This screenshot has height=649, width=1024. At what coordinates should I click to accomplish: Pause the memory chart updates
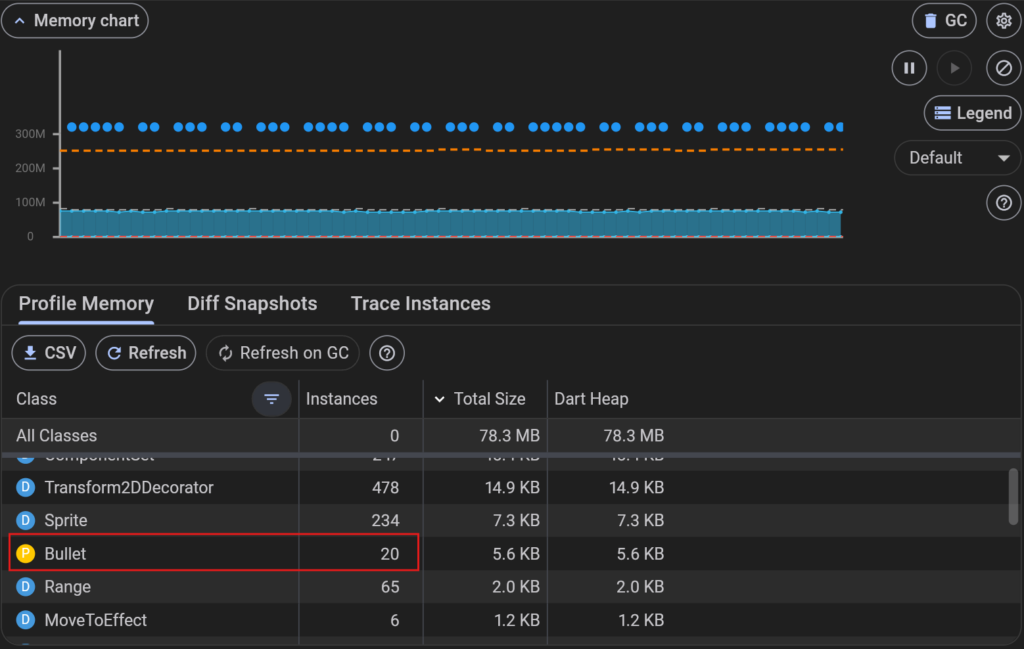[x=909, y=68]
